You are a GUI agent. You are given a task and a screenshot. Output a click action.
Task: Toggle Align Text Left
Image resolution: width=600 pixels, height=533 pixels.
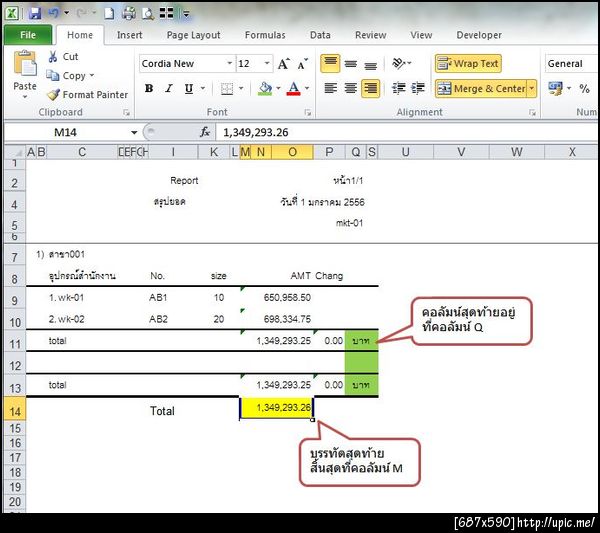[331, 88]
